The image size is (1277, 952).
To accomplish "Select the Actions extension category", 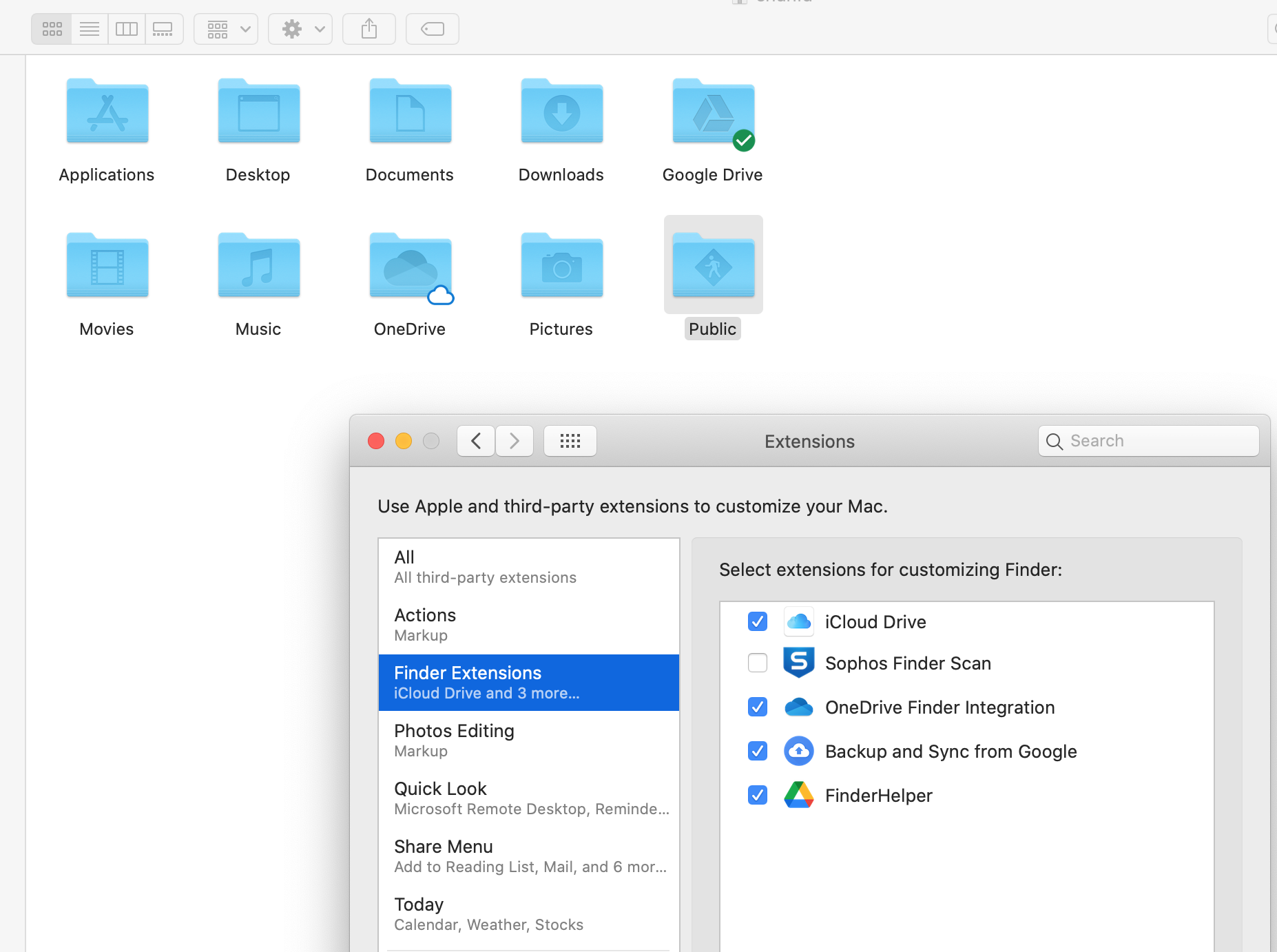I will pyautogui.click(x=529, y=625).
